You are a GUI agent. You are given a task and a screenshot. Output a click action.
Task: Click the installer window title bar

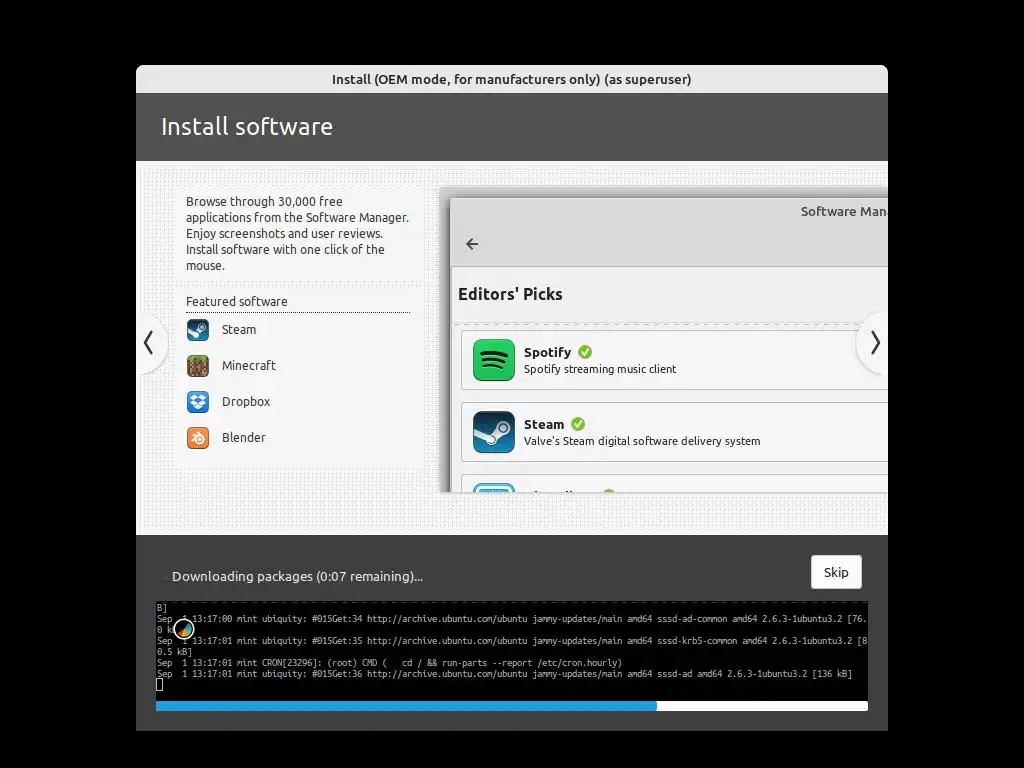point(512,79)
